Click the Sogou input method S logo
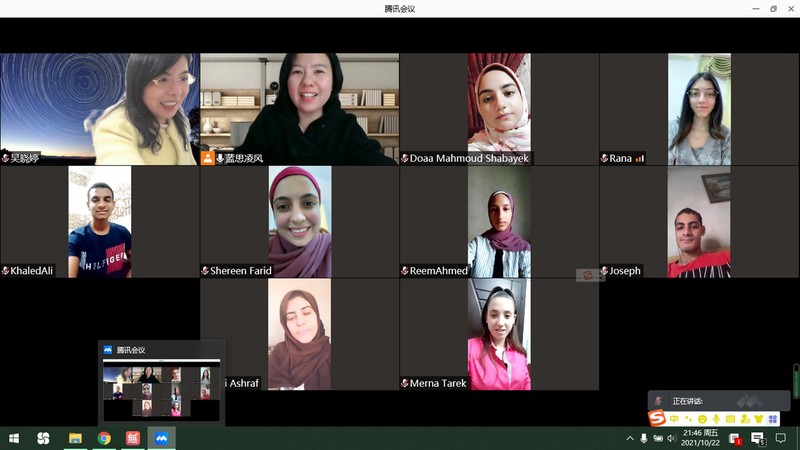 [x=657, y=418]
